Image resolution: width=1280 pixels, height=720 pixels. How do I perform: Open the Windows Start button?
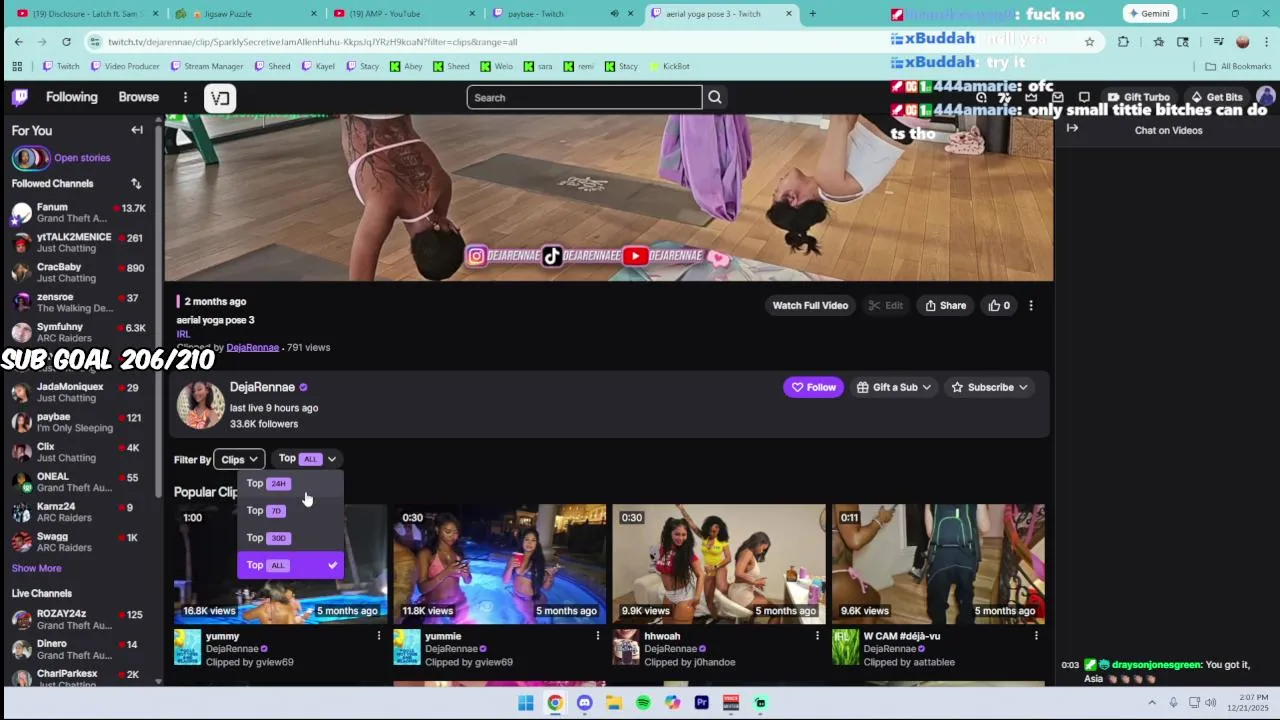(526, 703)
